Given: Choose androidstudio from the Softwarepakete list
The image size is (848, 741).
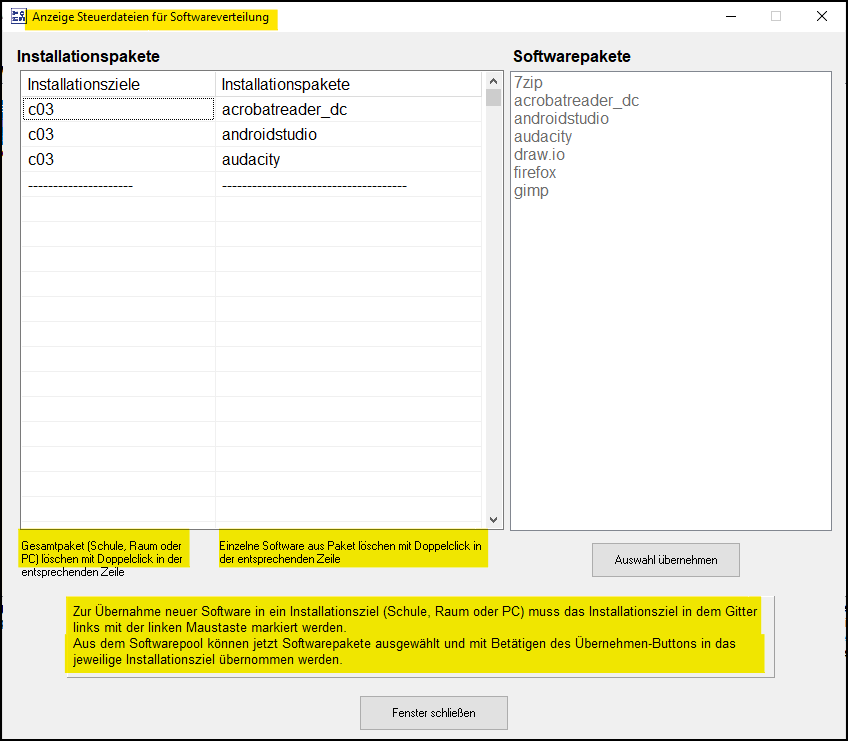Looking at the screenshot, I should tap(561, 119).
